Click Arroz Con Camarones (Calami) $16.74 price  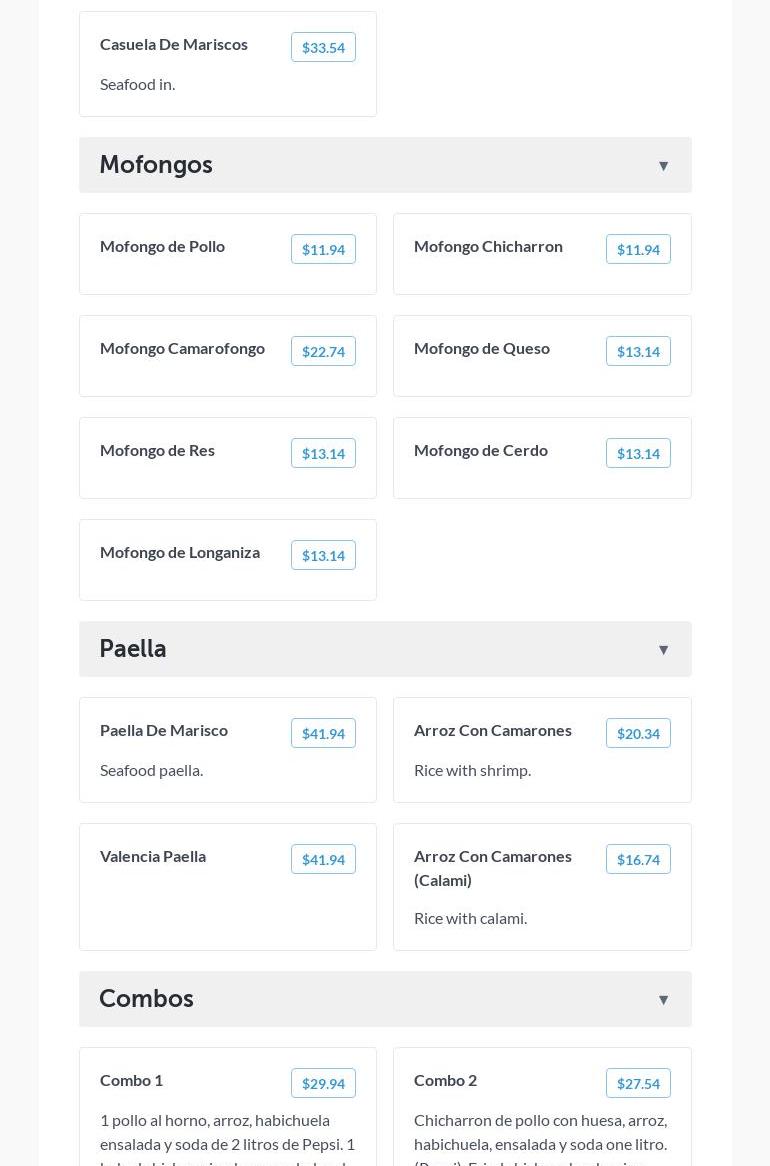coord(638,860)
